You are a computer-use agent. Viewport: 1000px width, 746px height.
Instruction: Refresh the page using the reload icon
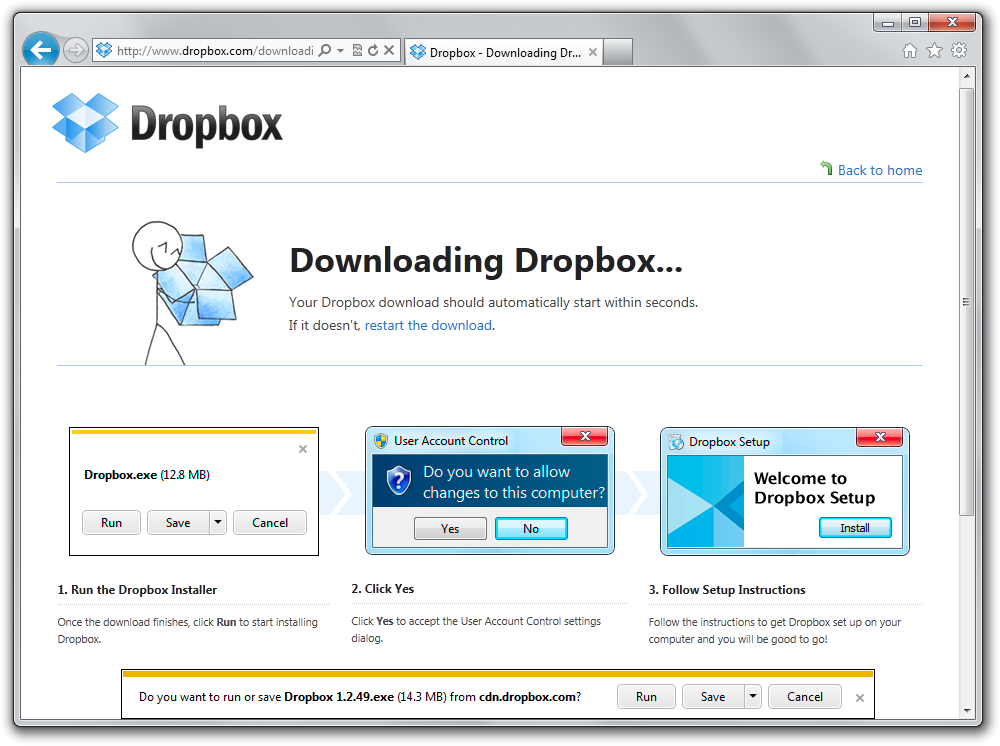(373, 50)
